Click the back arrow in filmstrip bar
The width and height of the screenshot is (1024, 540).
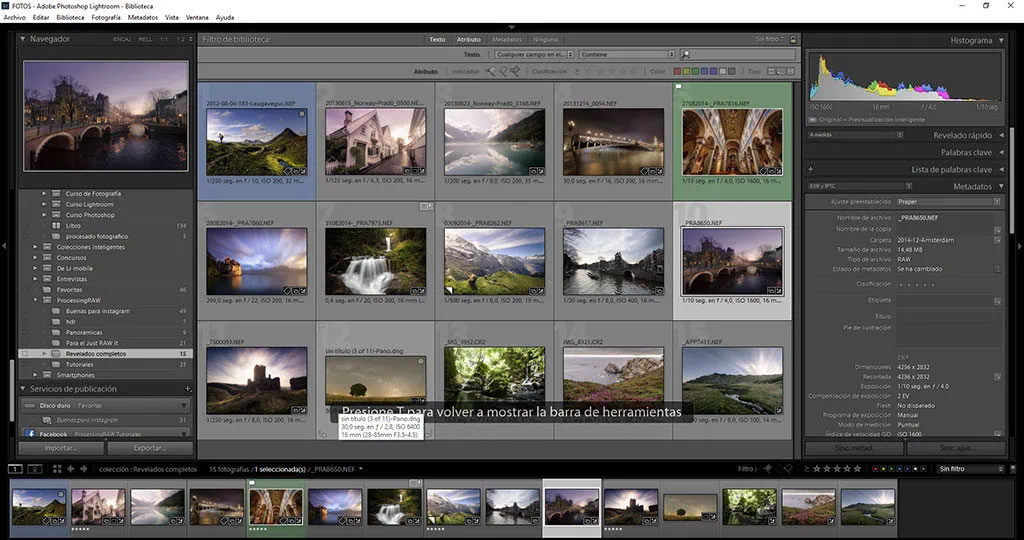click(x=70, y=469)
